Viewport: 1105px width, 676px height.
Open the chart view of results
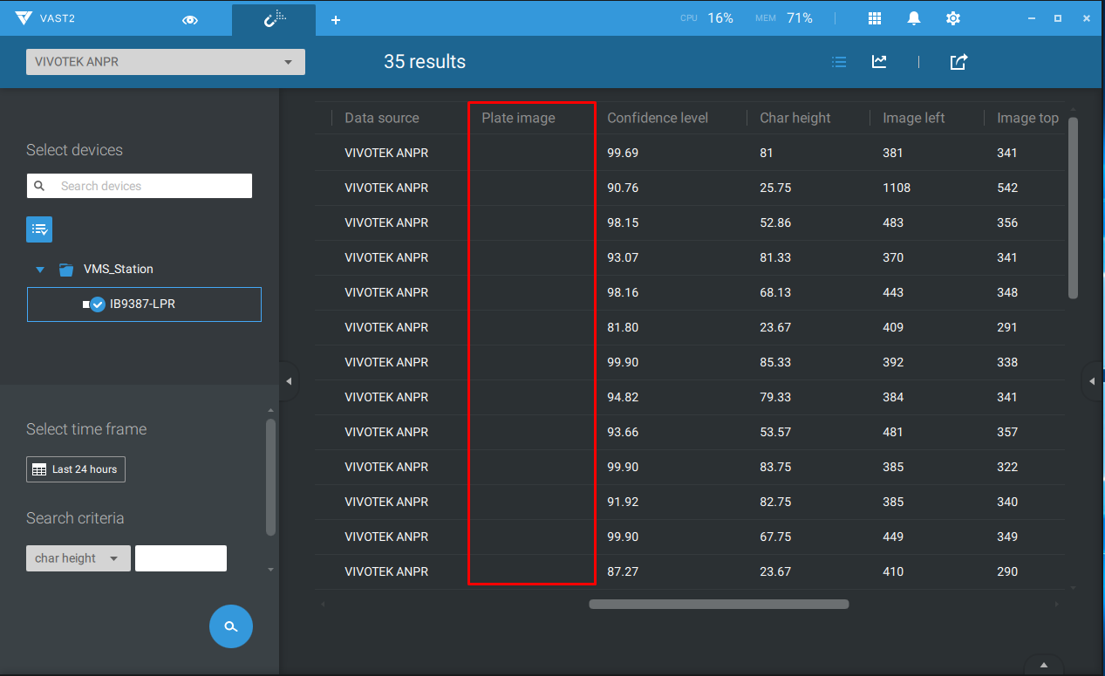pos(878,61)
